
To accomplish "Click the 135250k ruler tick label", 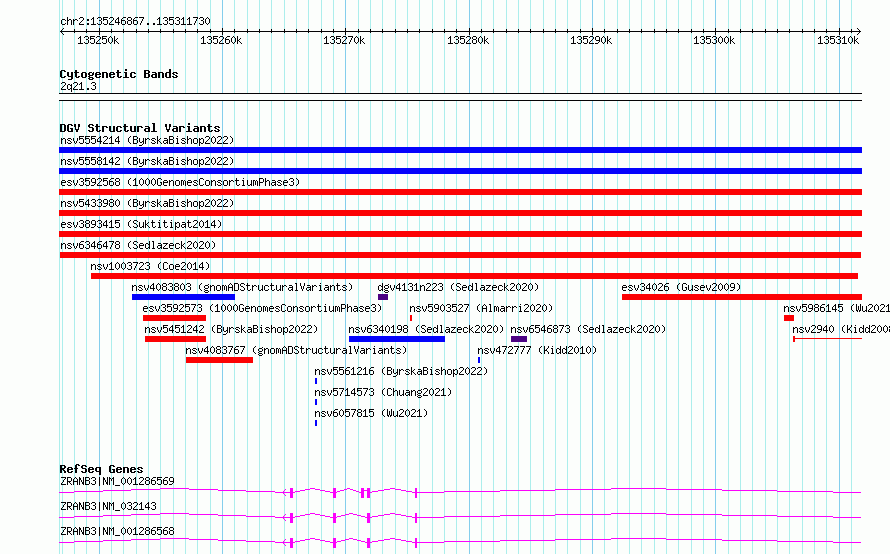I will [x=98, y=40].
